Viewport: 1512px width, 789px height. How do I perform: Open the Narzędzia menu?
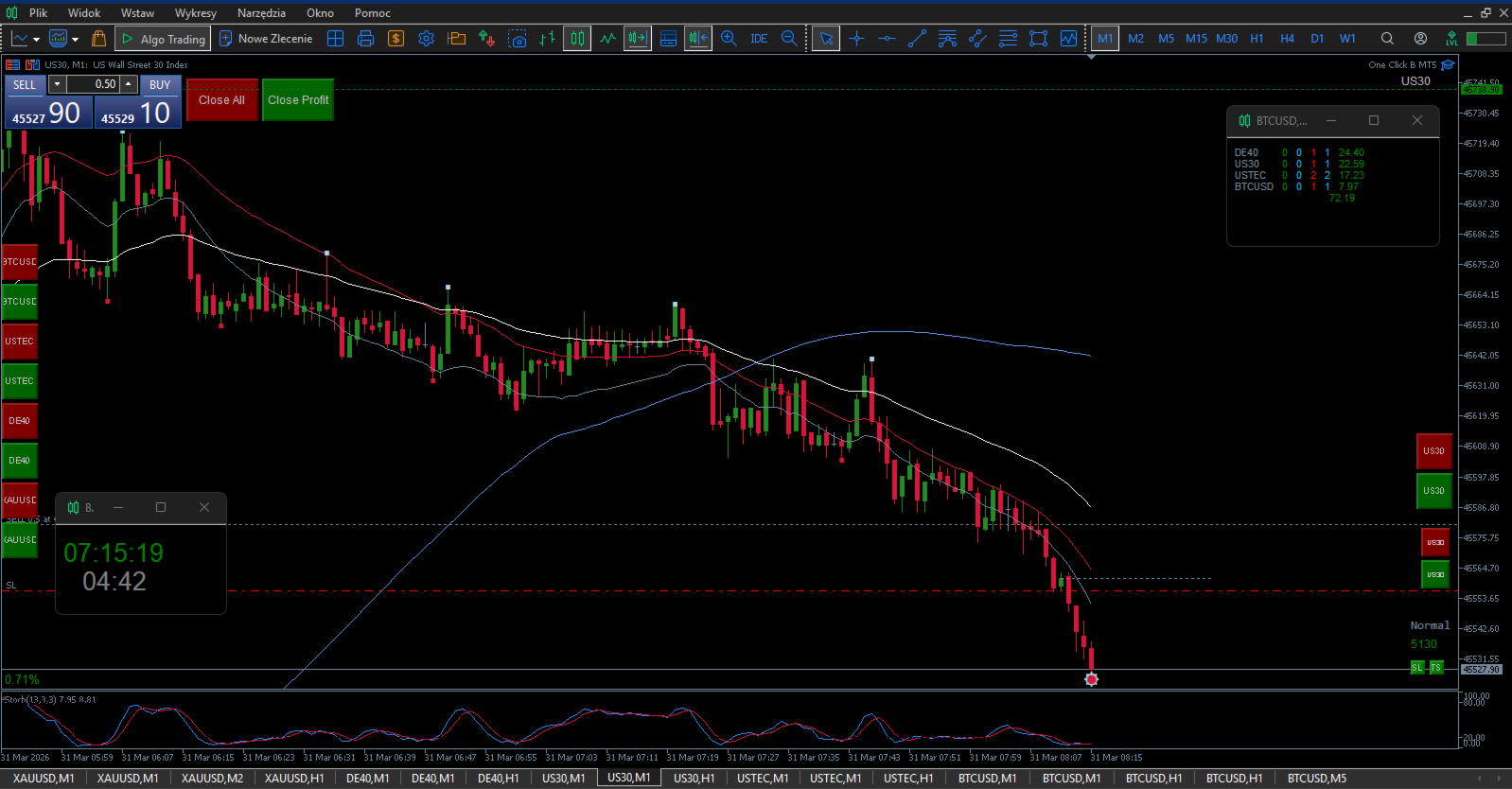[x=261, y=13]
